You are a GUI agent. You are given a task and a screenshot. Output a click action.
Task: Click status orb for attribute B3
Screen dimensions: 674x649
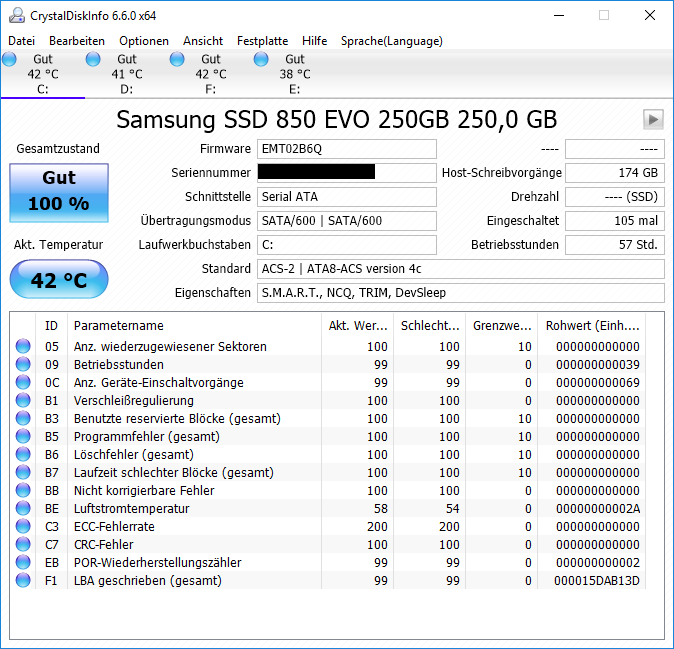[23, 419]
